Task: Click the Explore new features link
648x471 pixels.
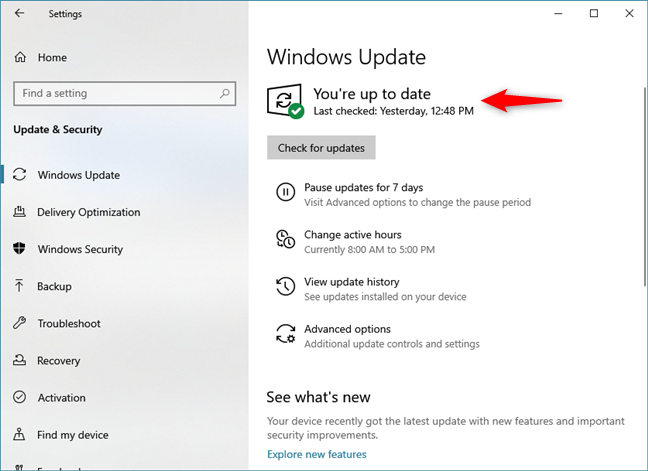Action: [x=317, y=454]
